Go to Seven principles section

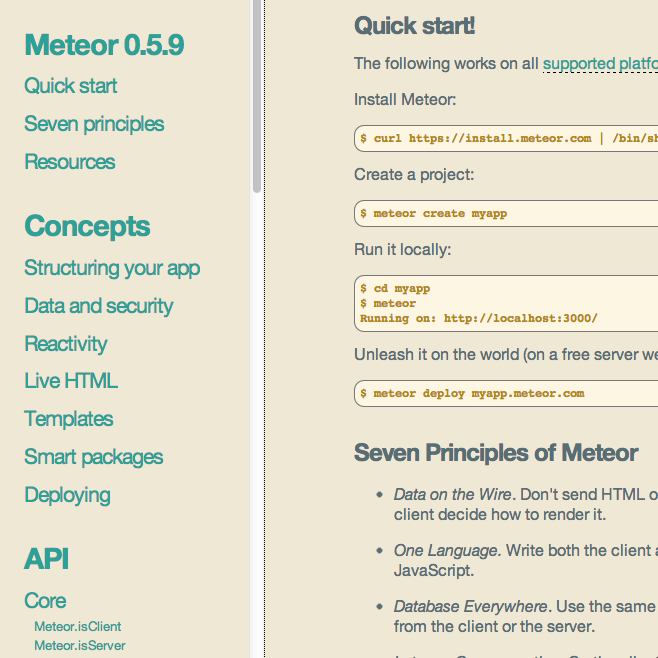[x=94, y=124]
